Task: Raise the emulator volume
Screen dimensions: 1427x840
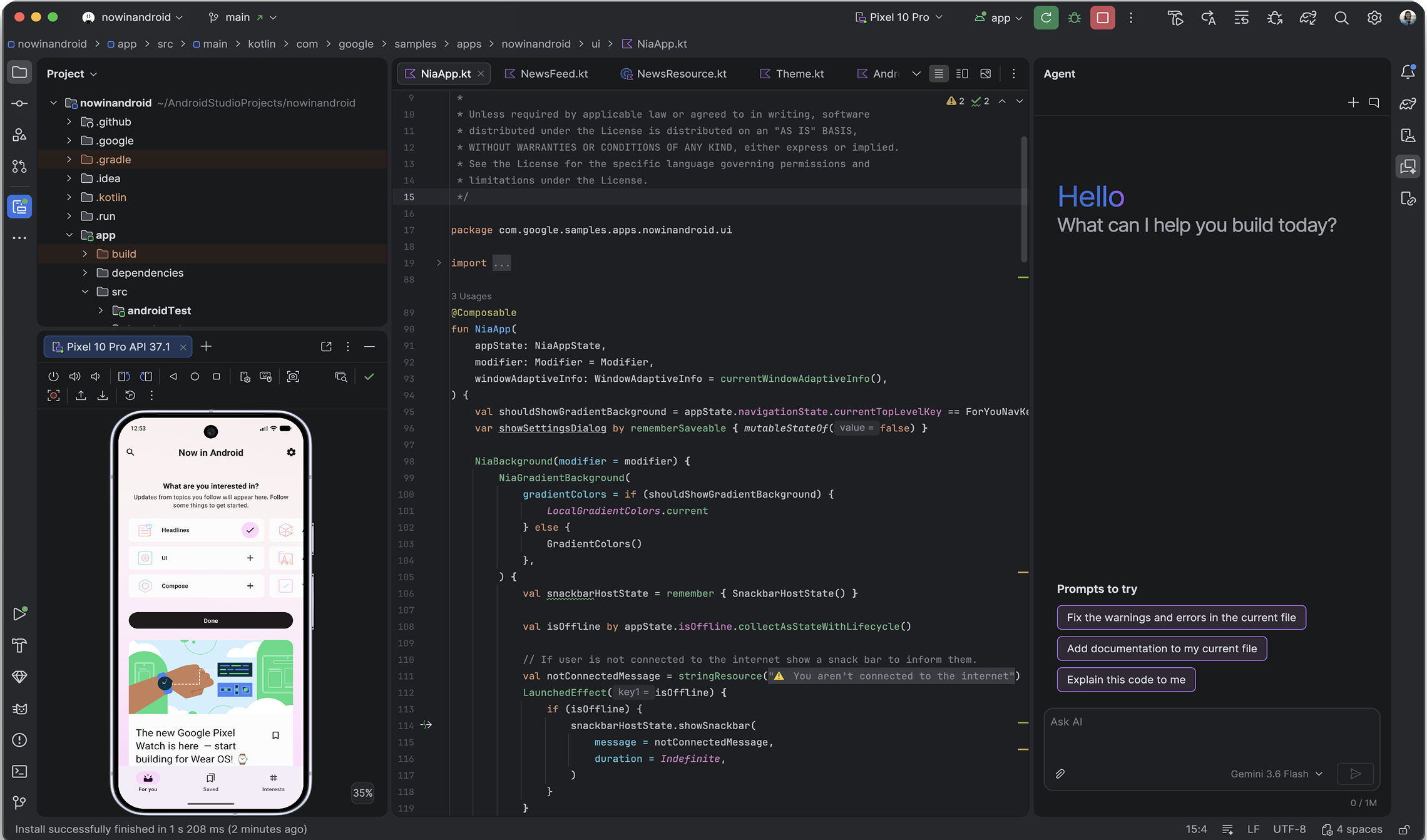Action: pyautogui.click(x=74, y=376)
